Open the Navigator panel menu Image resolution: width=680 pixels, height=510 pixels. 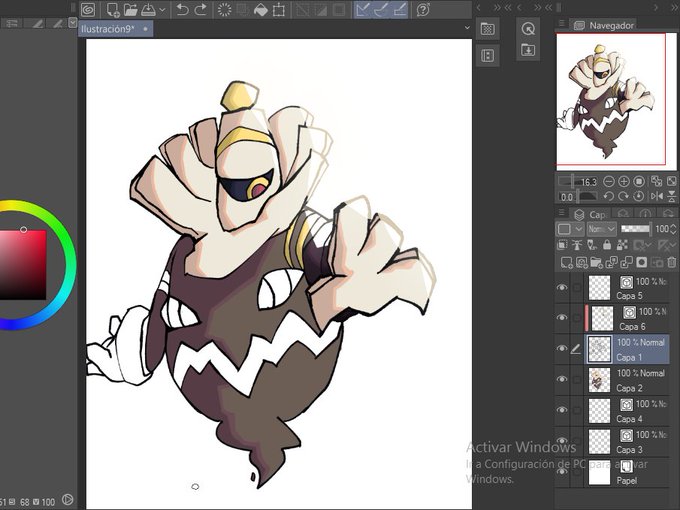click(x=562, y=23)
